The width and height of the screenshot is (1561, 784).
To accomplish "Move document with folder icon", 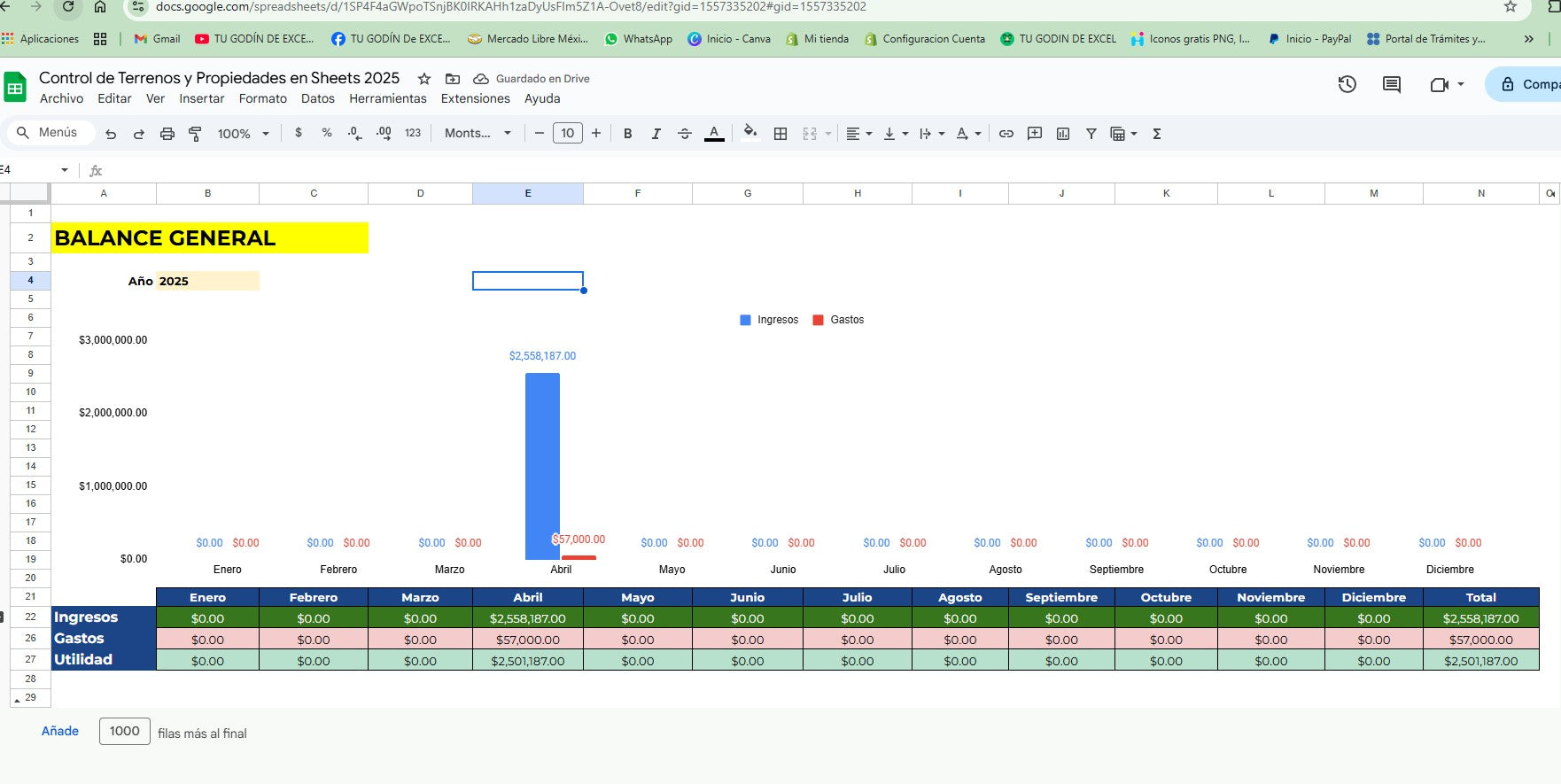I will (453, 79).
